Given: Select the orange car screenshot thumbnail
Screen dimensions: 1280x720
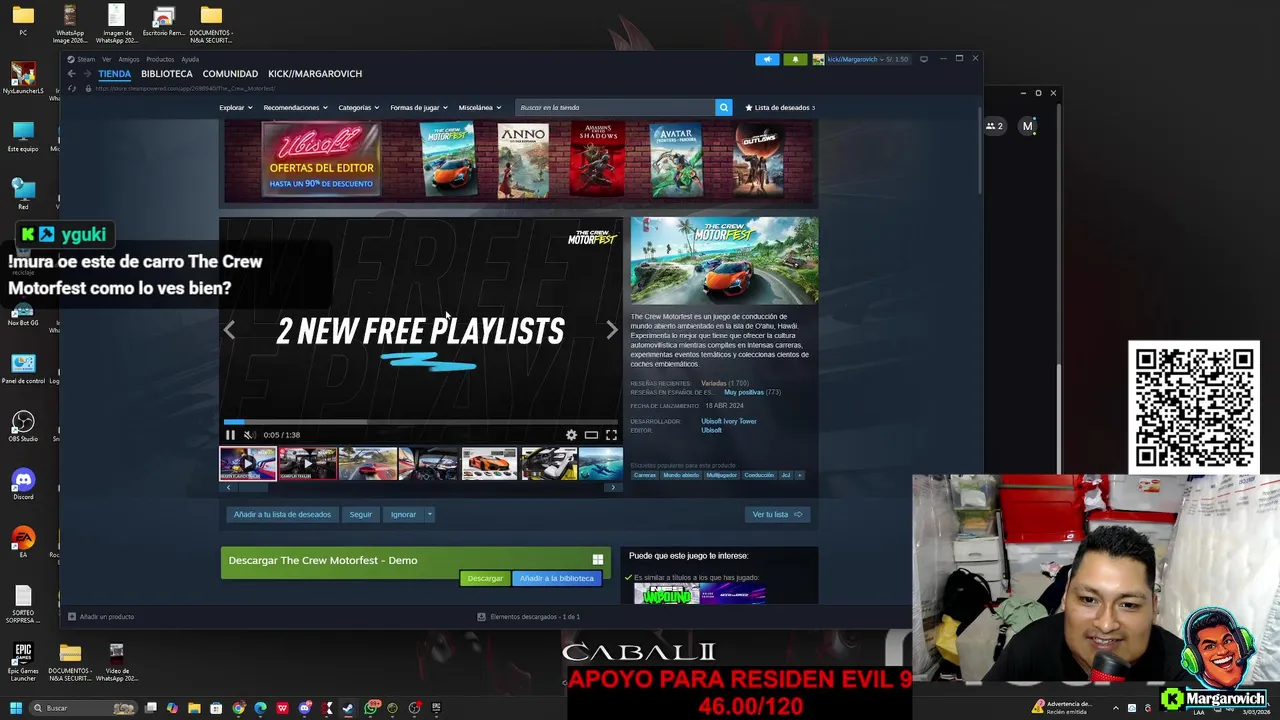Looking at the screenshot, I should point(490,464).
